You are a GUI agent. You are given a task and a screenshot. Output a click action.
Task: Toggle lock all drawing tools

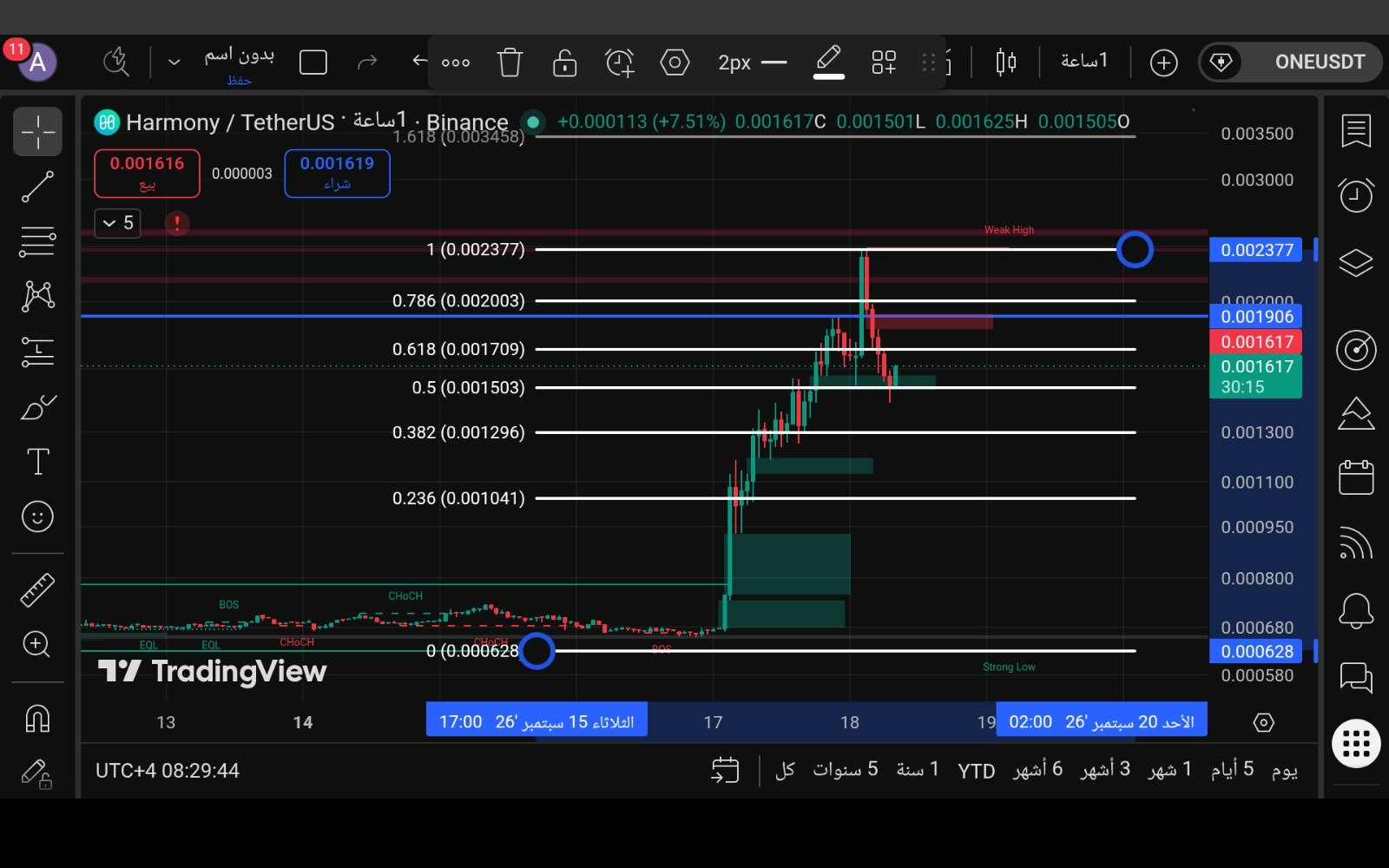pos(37,773)
